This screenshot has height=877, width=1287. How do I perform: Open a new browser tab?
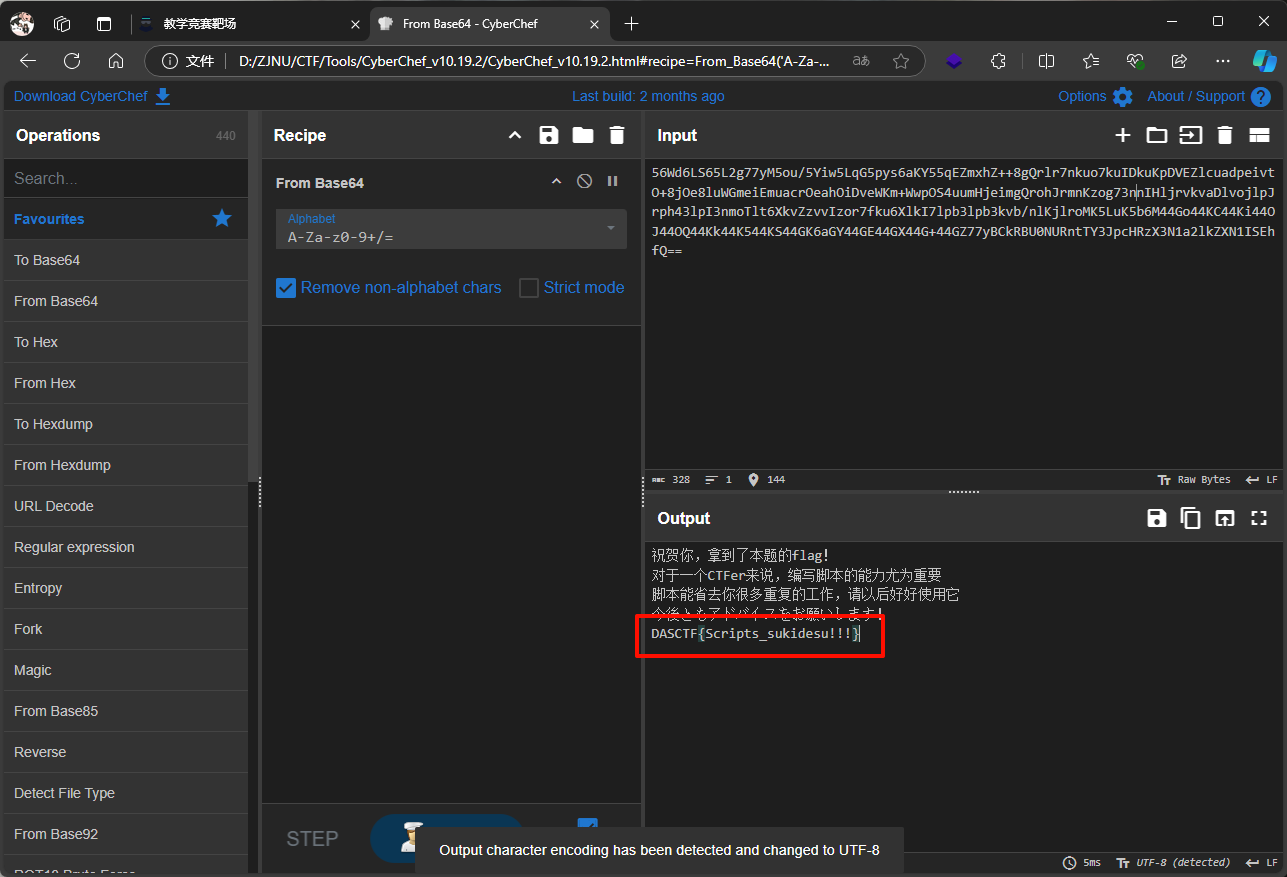tap(631, 24)
